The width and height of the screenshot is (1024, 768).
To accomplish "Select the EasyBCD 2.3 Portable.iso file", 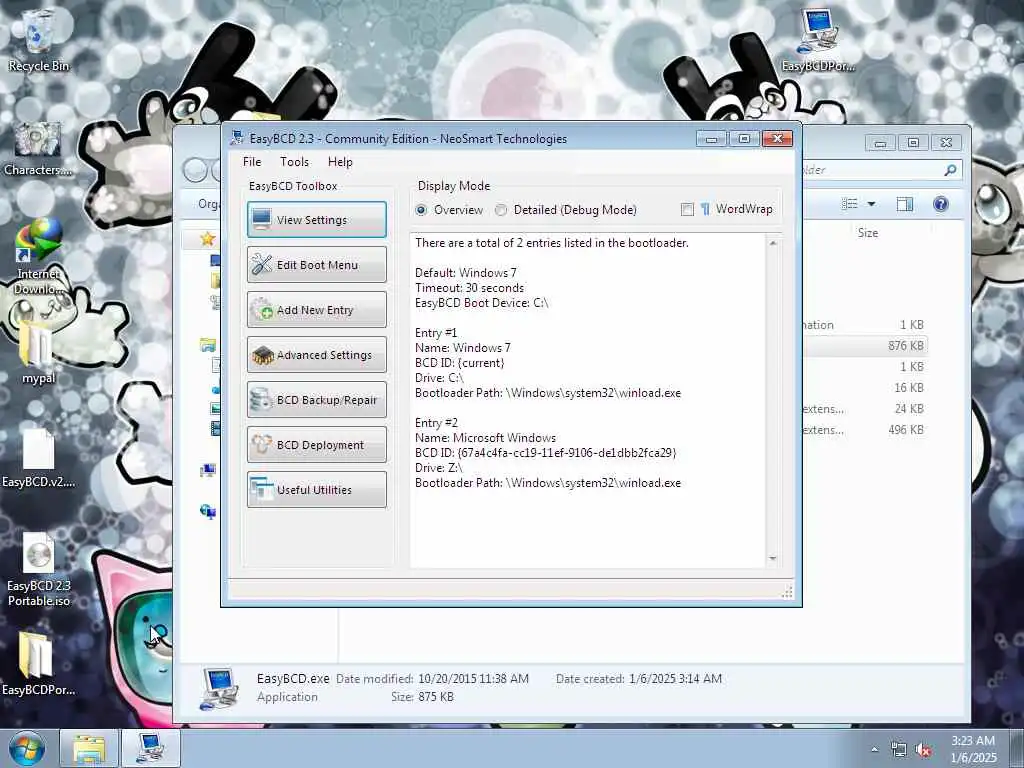I will coord(39,570).
